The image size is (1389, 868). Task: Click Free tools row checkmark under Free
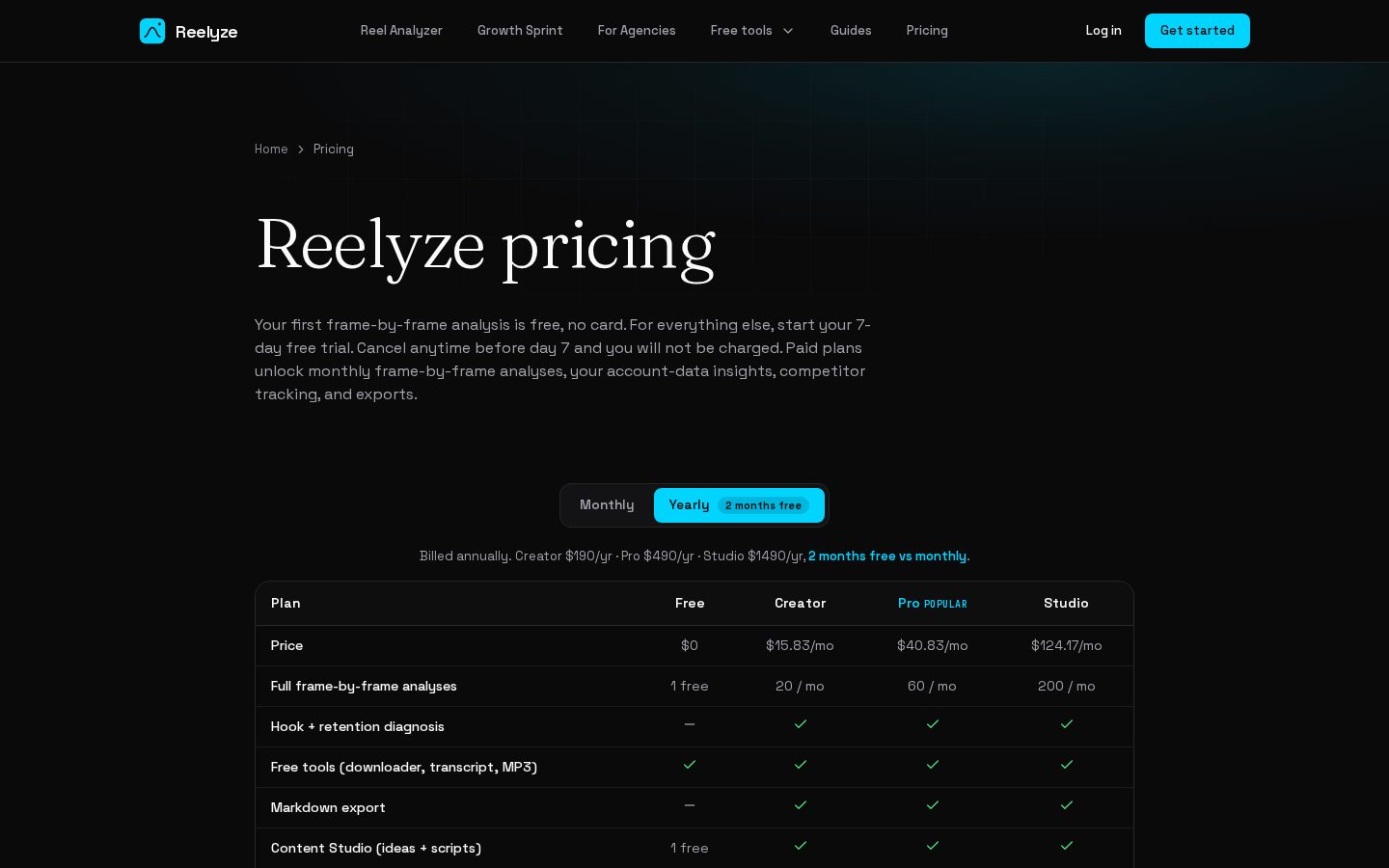coord(690,765)
